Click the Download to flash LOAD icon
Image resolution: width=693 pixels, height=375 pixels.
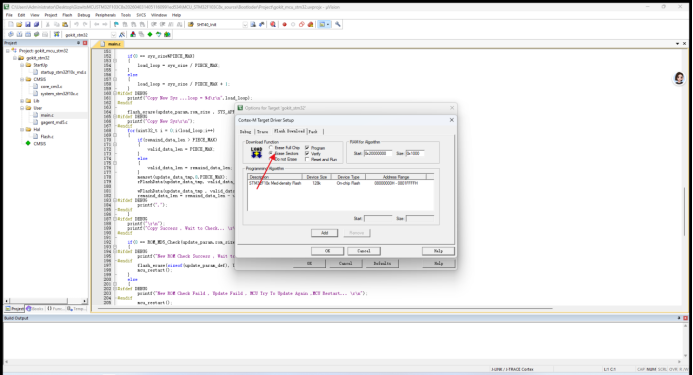[57, 34]
